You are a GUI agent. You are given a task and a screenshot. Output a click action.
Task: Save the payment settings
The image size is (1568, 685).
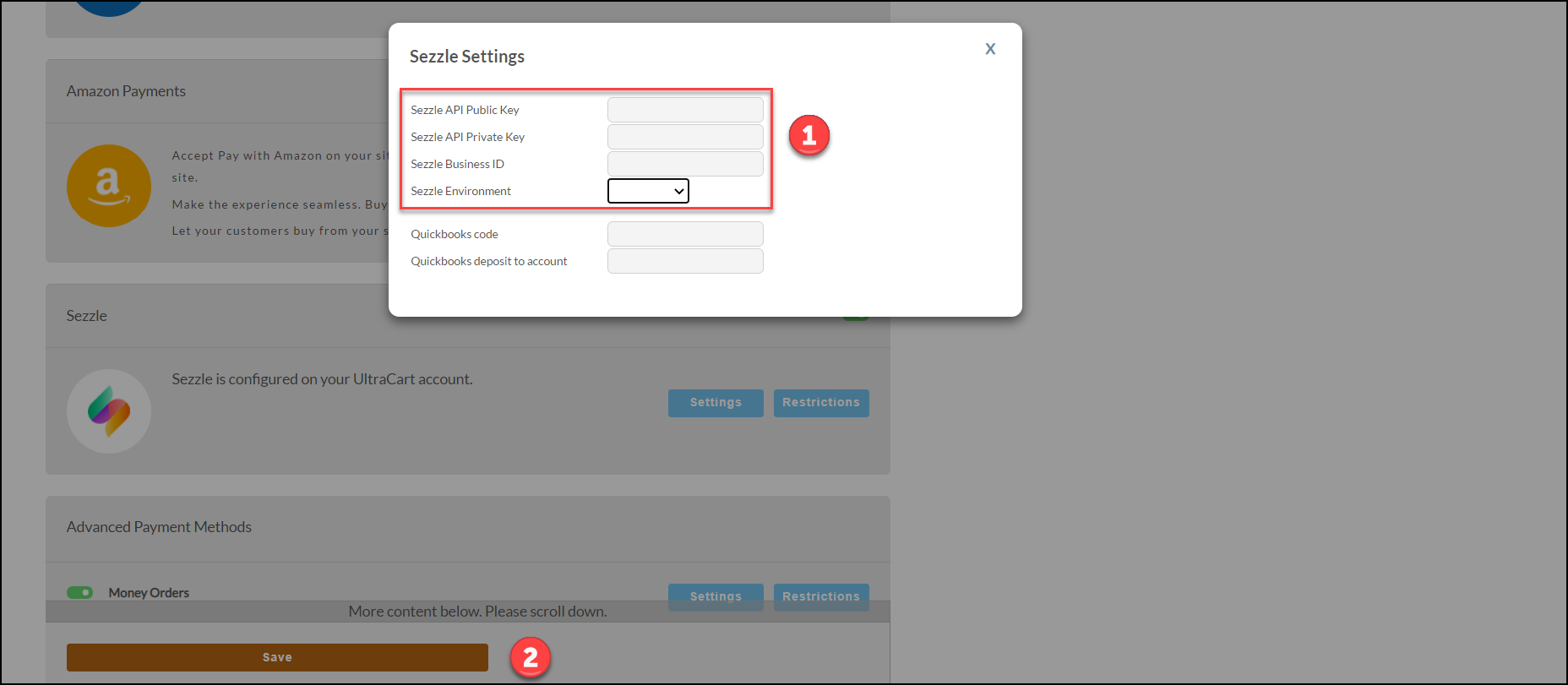coord(277,657)
